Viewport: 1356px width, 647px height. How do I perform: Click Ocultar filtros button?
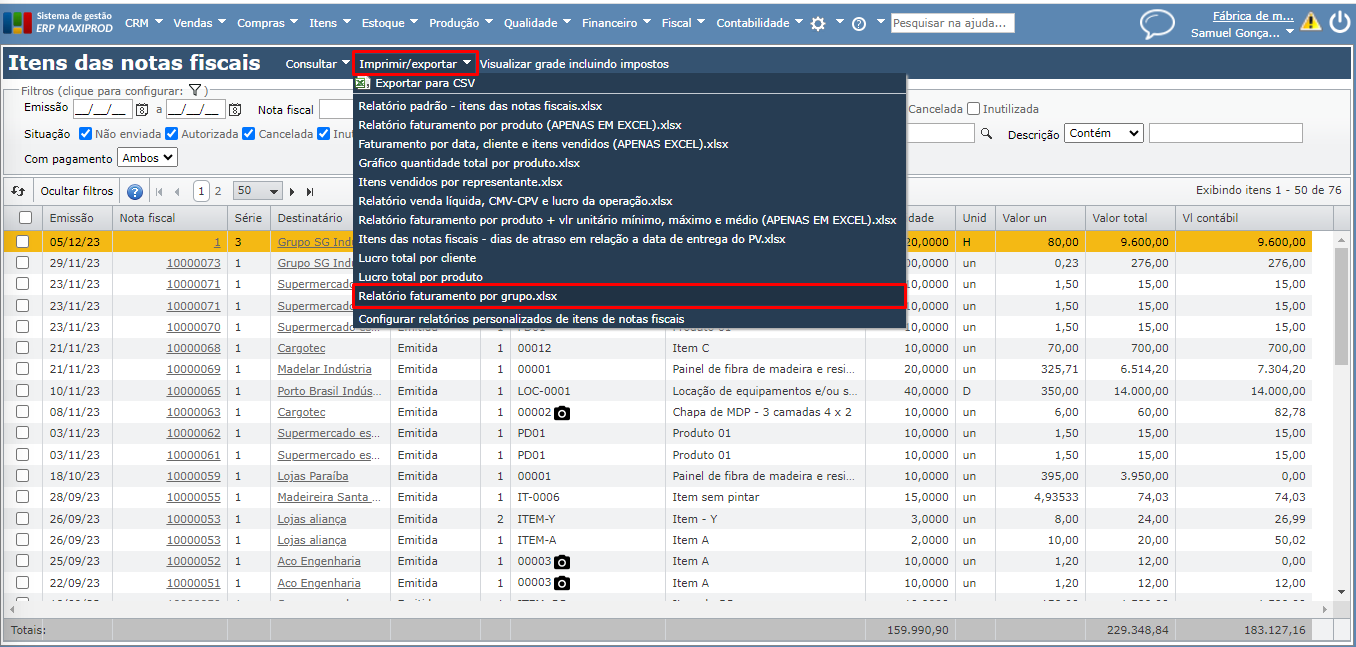(77, 191)
